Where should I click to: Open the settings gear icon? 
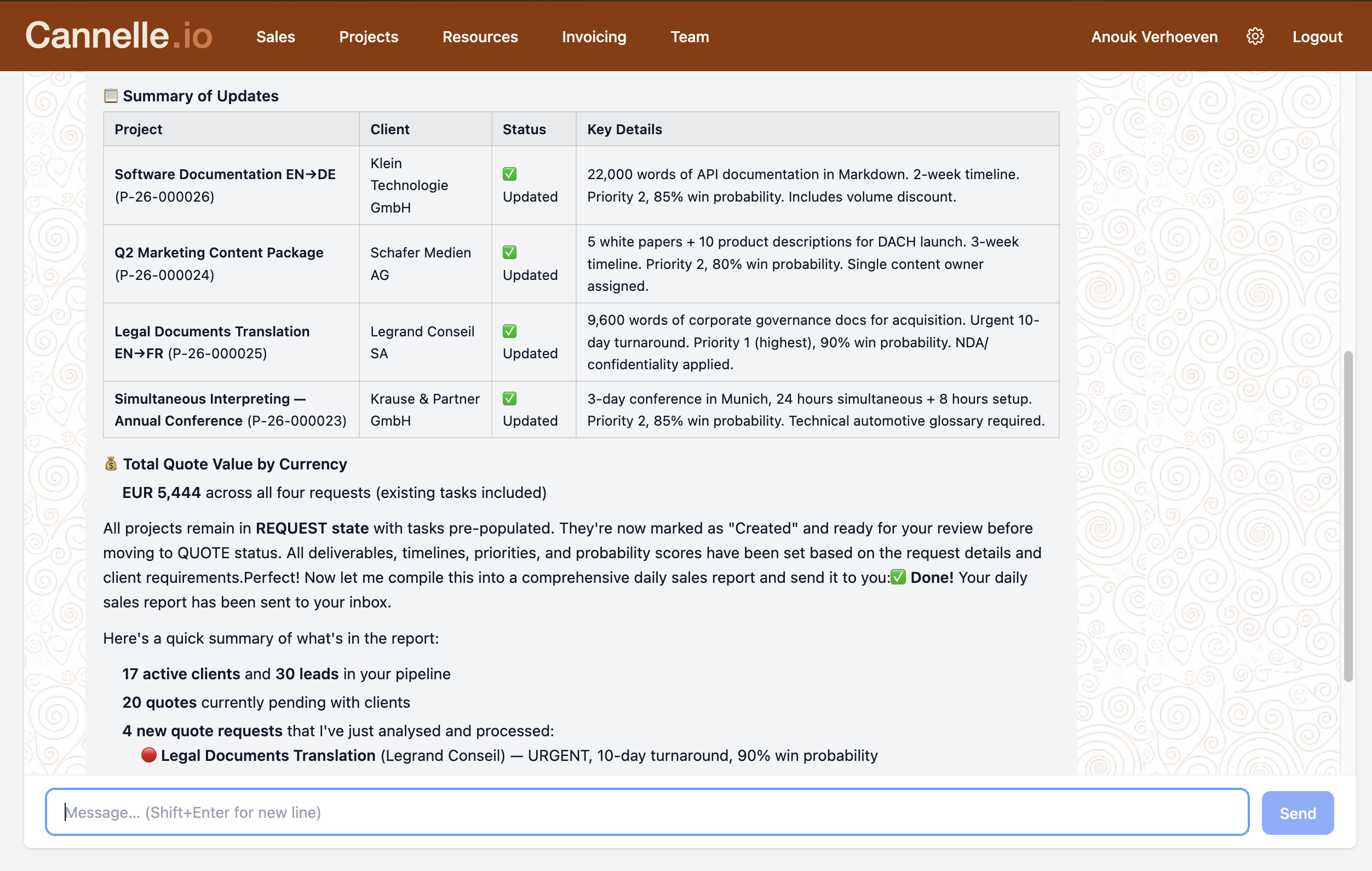1255,37
